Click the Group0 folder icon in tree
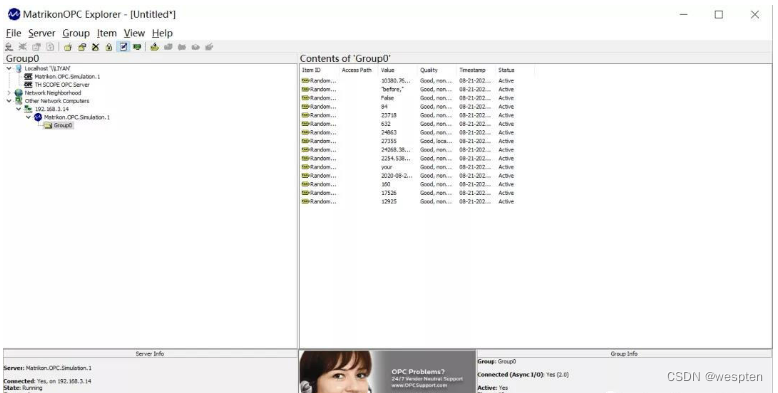Viewport: 778px width, 393px height. (x=48, y=126)
